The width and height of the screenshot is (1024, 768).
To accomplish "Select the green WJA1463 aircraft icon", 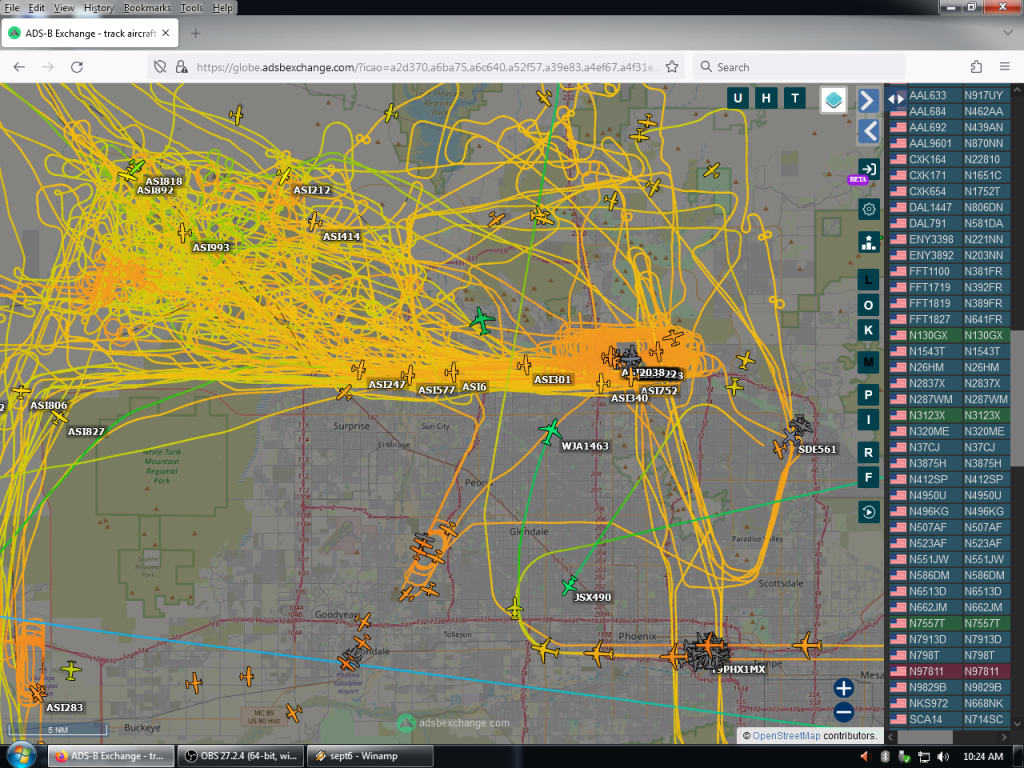I will point(551,432).
